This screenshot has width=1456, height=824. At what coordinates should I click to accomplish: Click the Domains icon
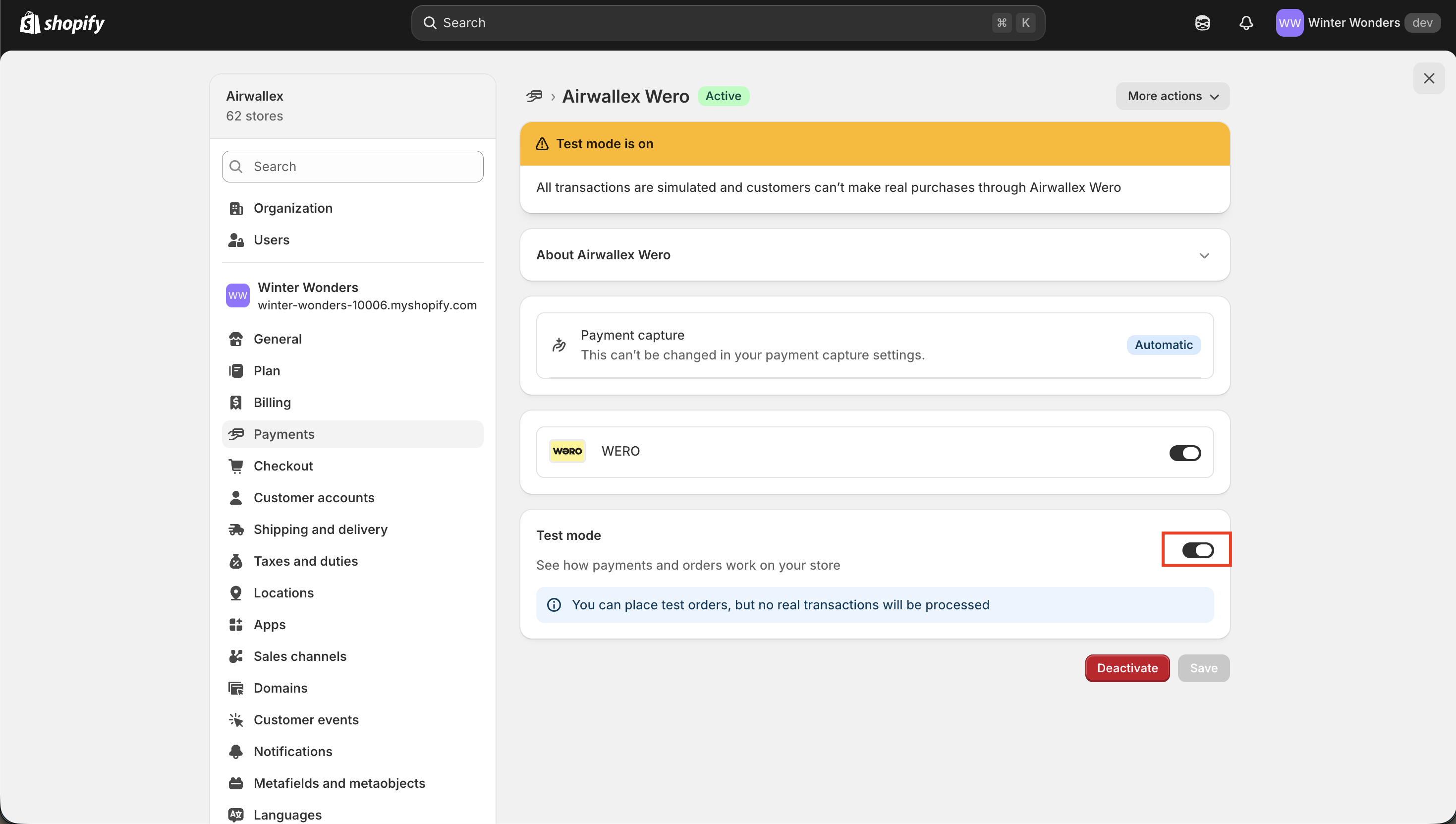236,688
